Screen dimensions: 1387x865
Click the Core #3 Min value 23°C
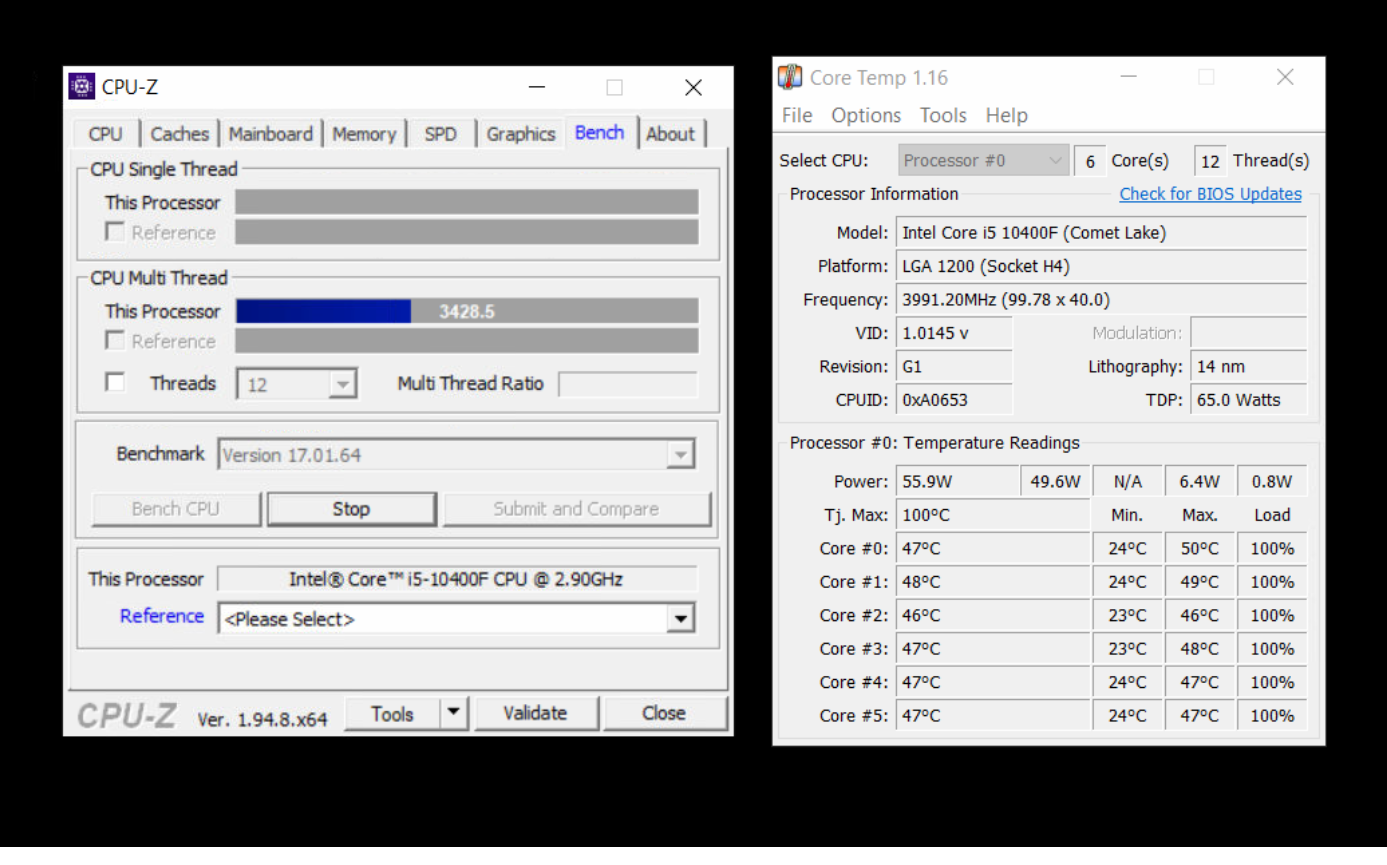click(x=1127, y=649)
